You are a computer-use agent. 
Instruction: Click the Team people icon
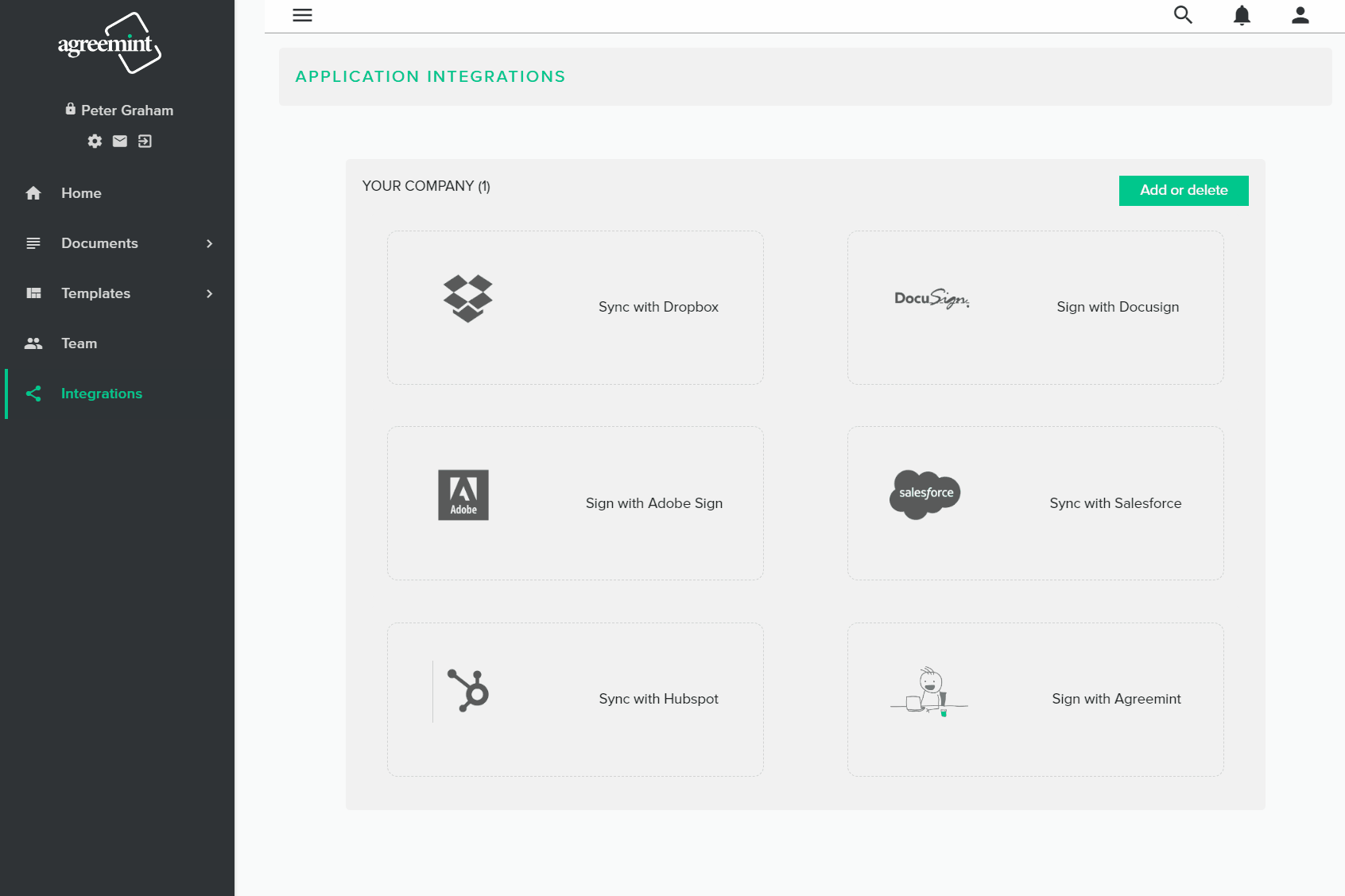33,343
